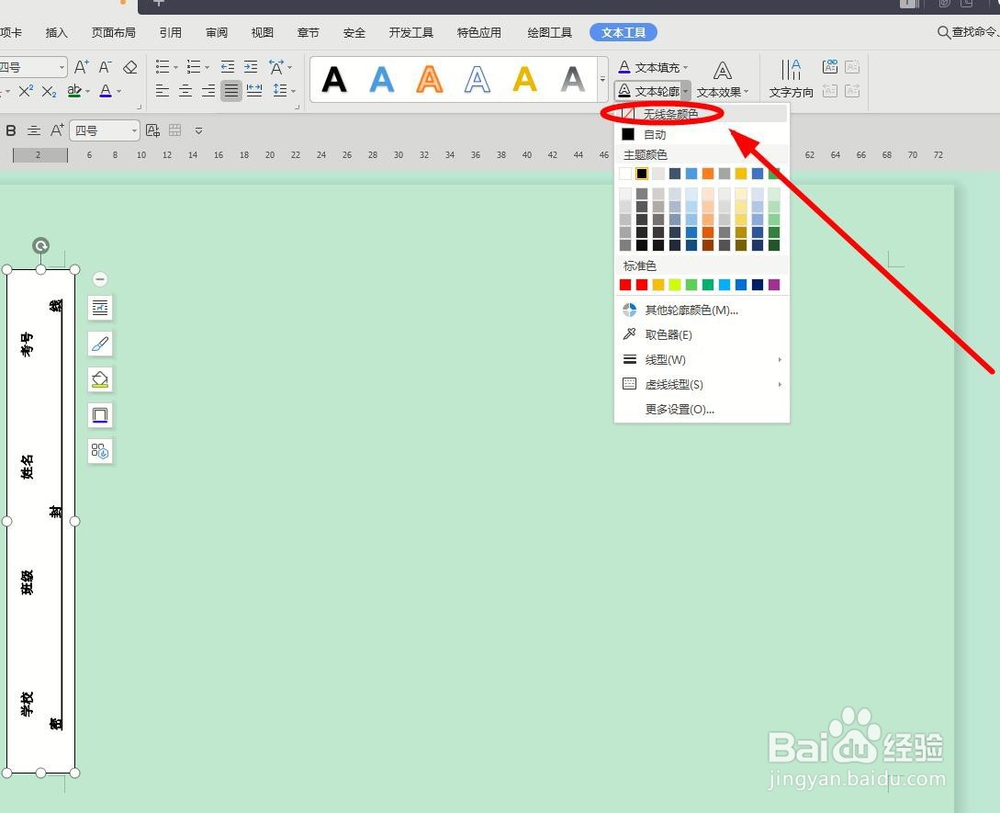
Task: Pick the orange theme color swatch
Action: (x=708, y=173)
